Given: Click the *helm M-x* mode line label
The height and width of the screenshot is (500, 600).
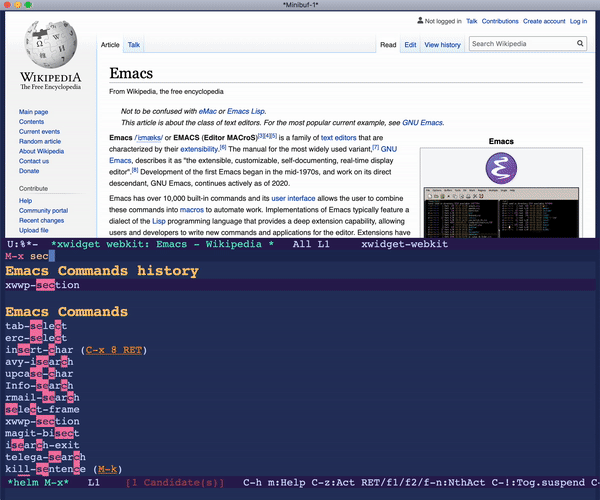Looking at the screenshot, I should 38,482.
